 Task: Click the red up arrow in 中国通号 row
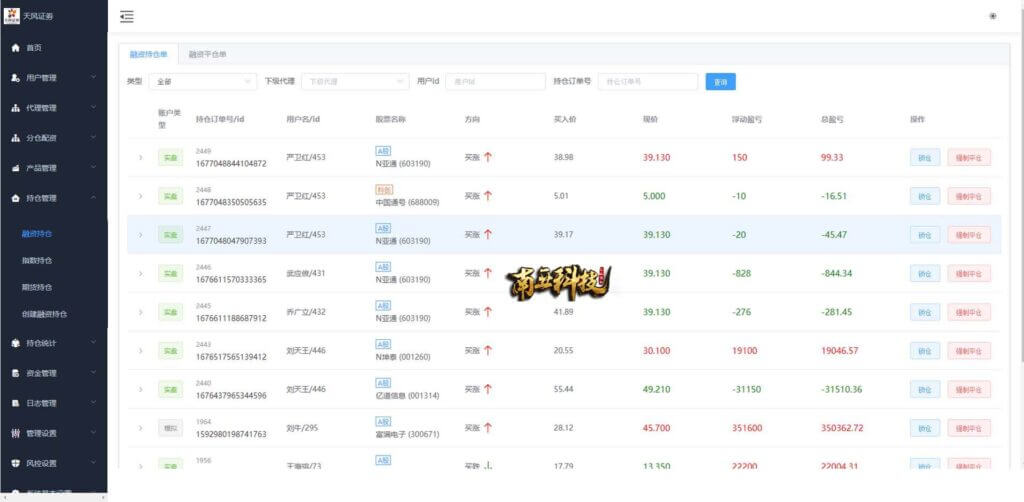point(487,196)
